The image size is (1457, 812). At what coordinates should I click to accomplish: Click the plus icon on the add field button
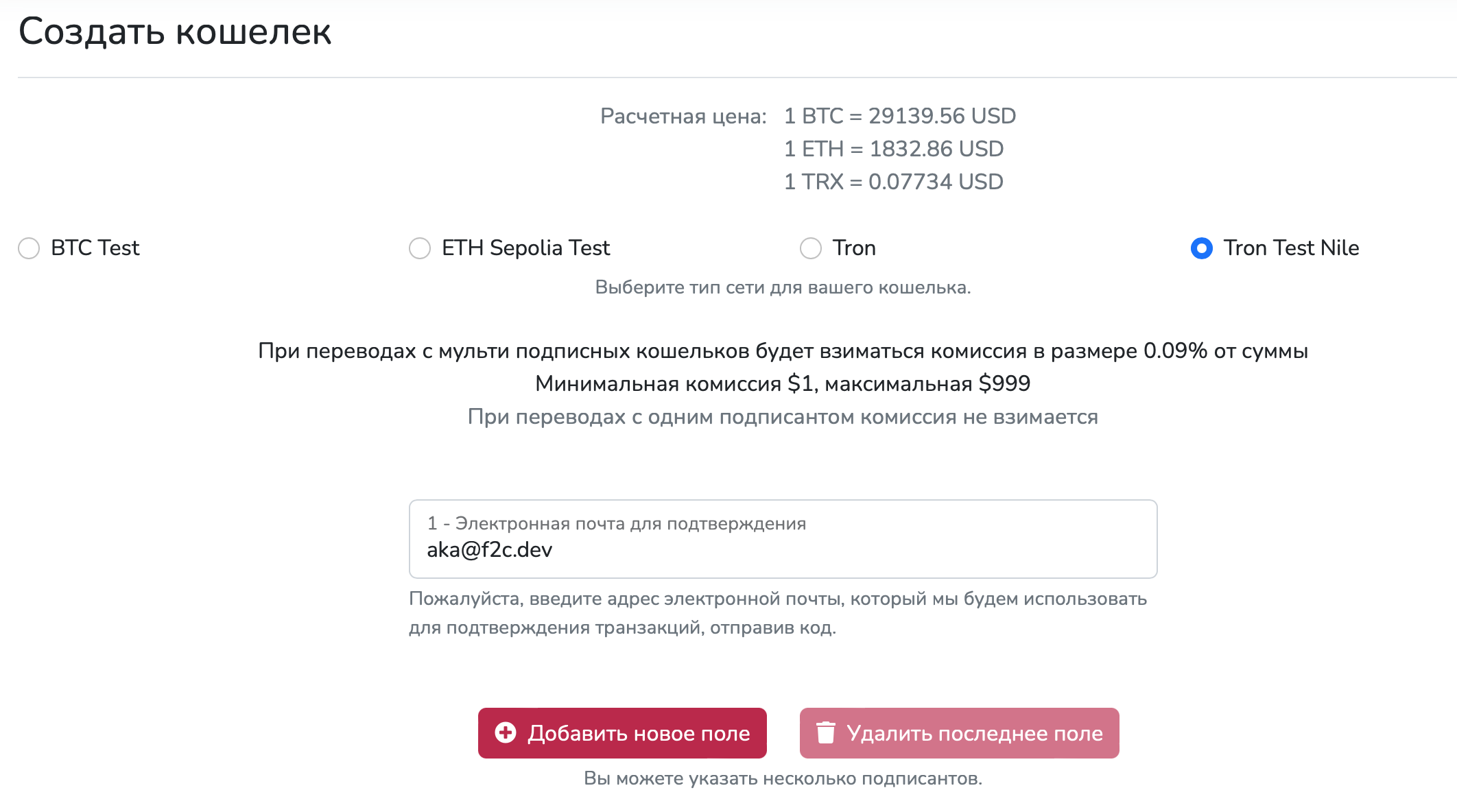pyautogui.click(x=506, y=732)
